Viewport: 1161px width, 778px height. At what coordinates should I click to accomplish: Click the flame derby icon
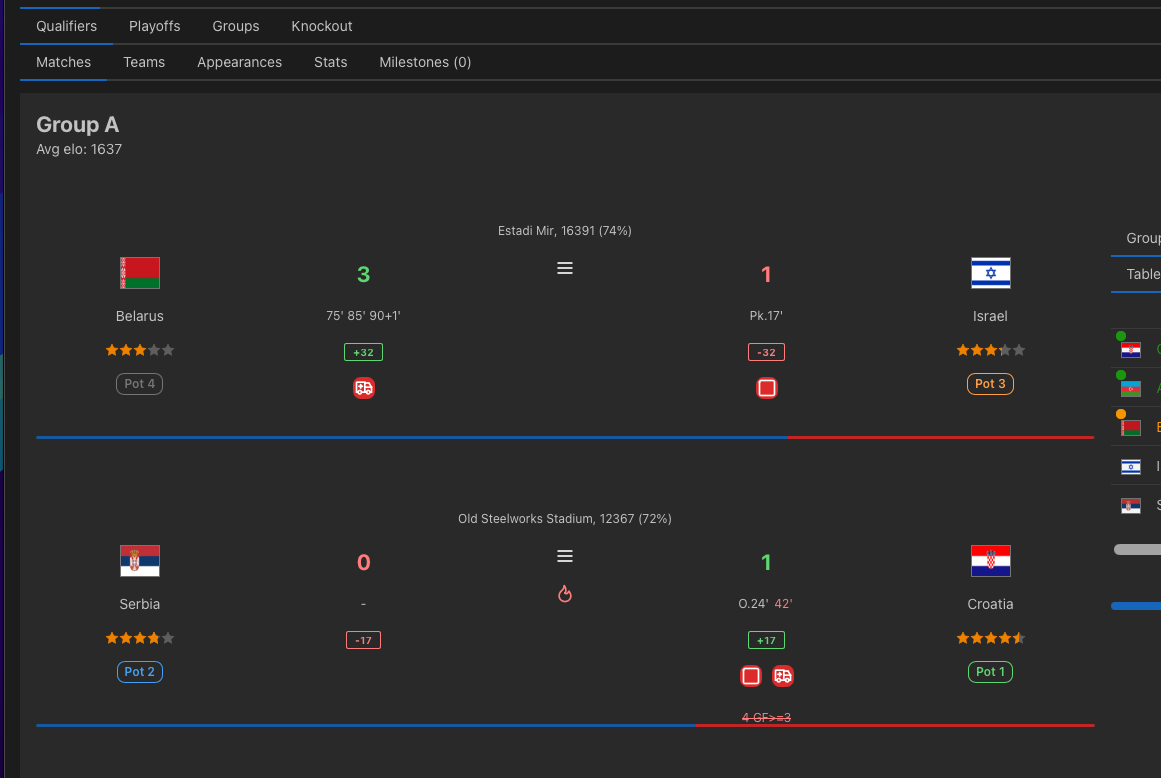565,594
